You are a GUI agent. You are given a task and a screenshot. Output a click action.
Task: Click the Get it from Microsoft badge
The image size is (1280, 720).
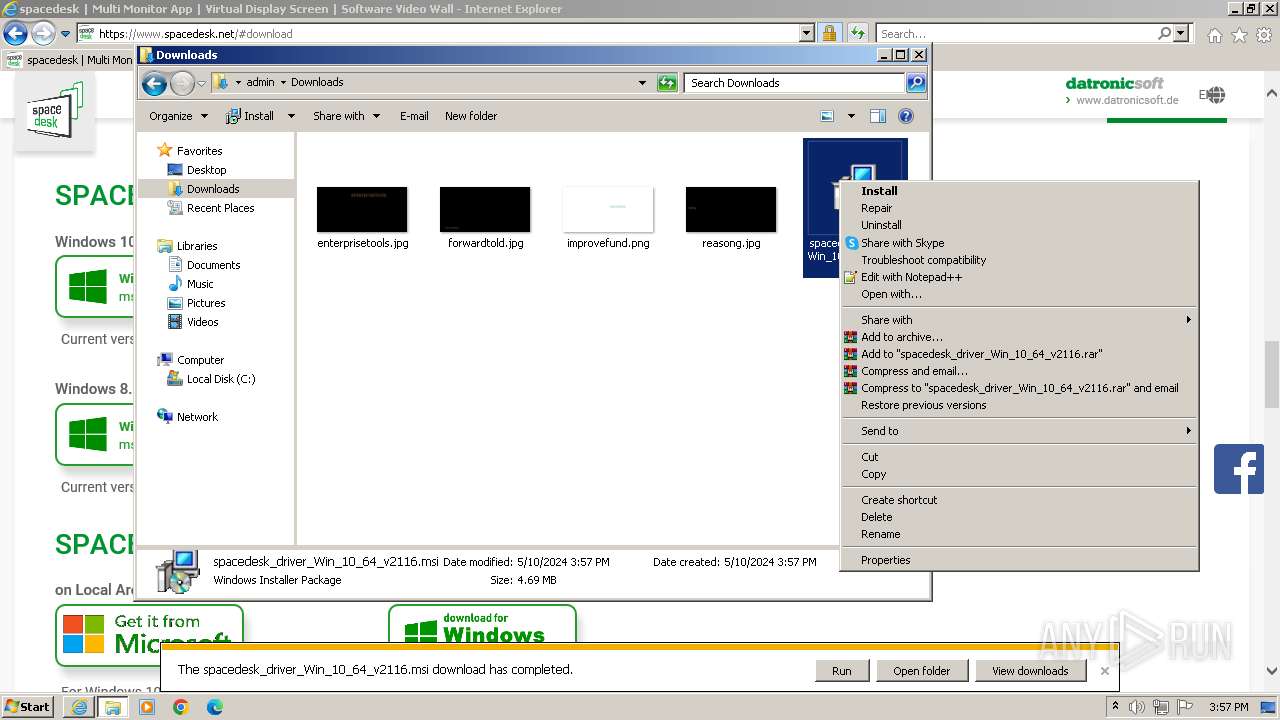[x=149, y=635]
